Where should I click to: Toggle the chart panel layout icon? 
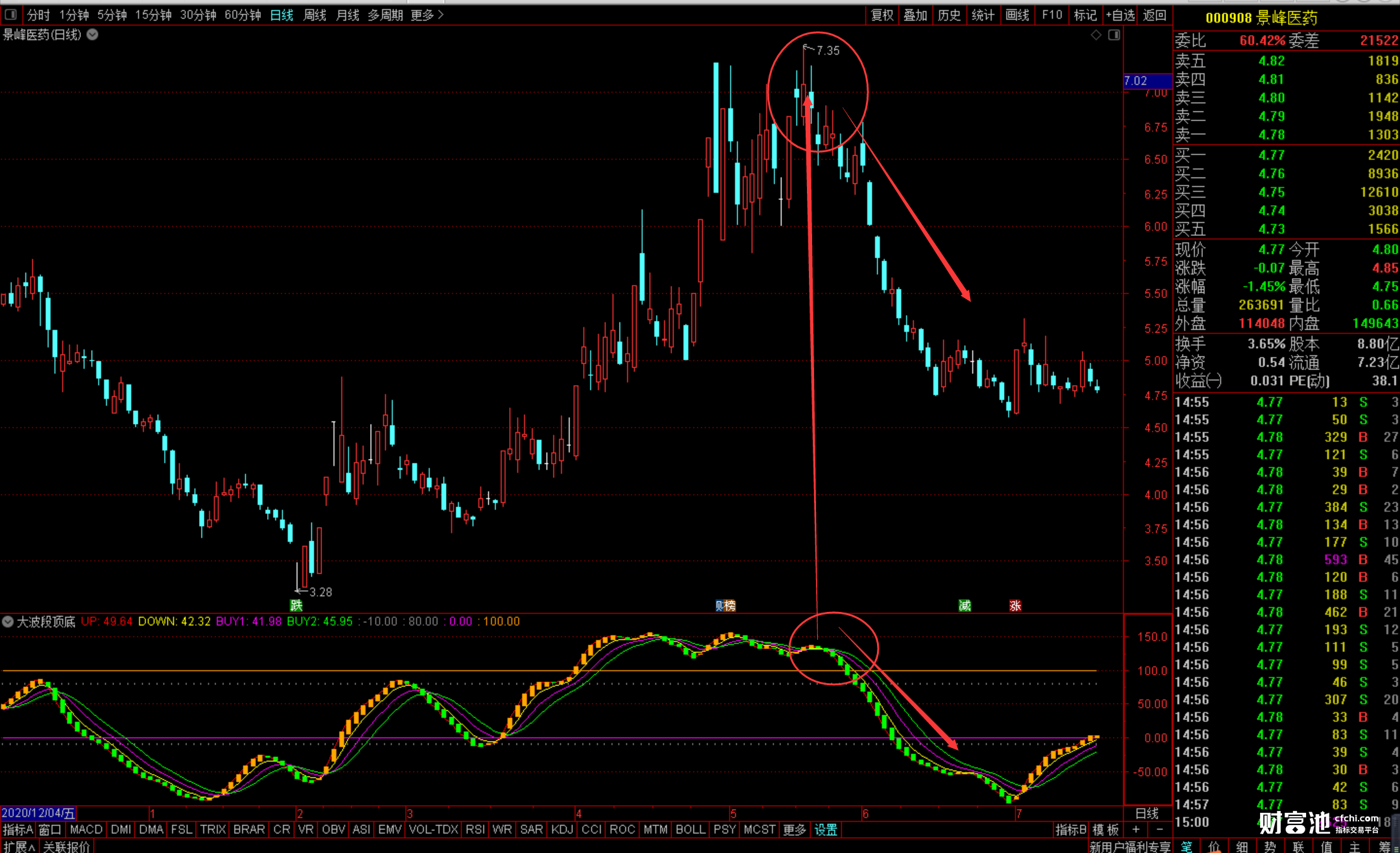pyautogui.click(x=1114, y=35)
